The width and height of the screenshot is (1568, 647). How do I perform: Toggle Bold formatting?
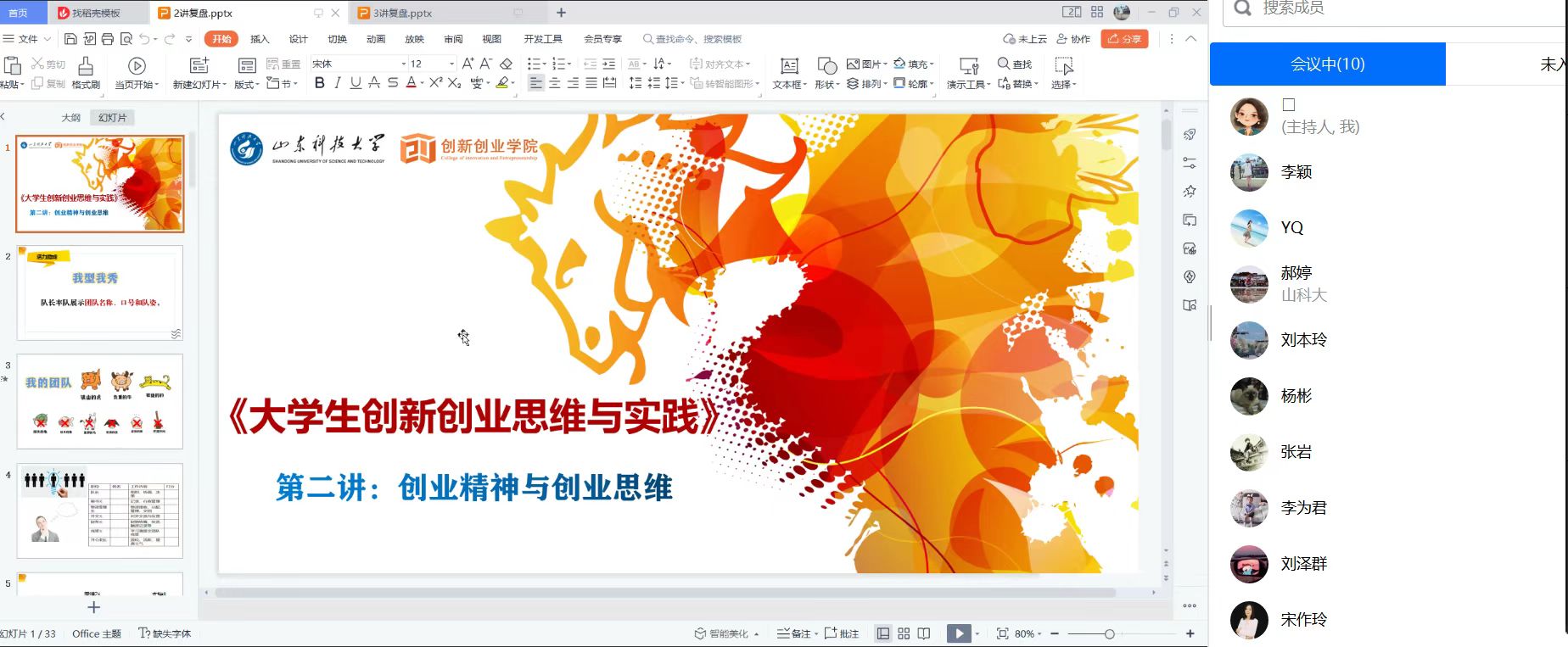(x=319, y=83)
